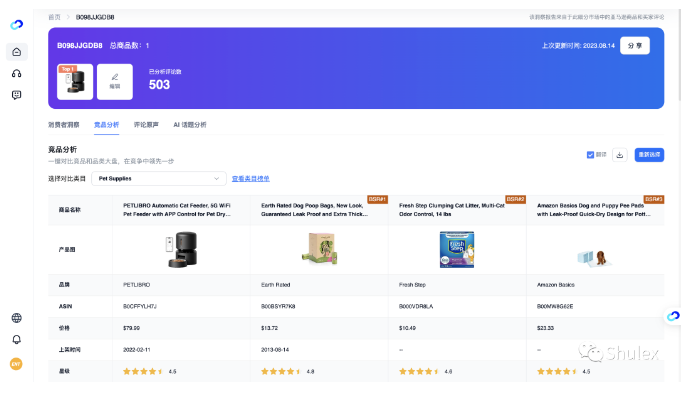Open the feedback chat icon in sidebar
This screenshot has height=415, width=699.
tap(16, 95)
